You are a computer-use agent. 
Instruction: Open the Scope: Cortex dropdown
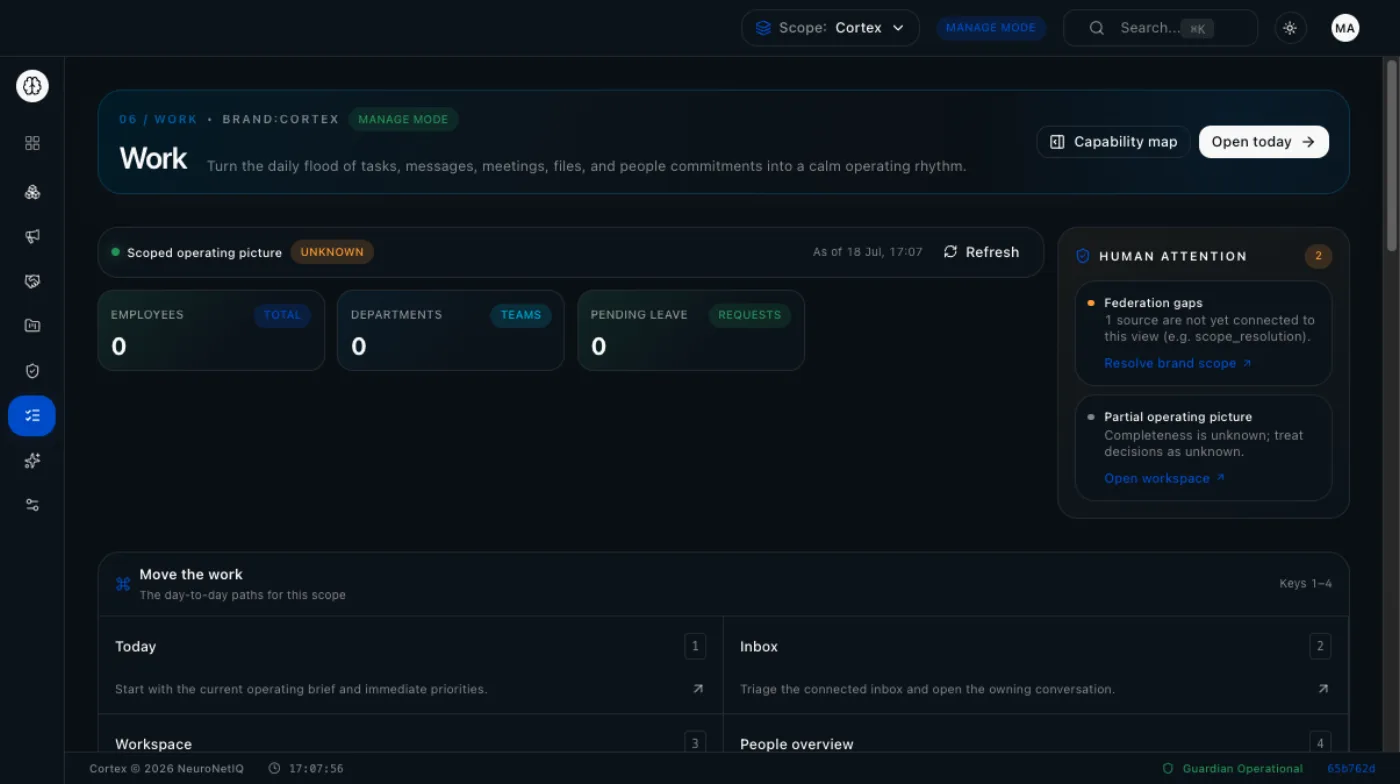coord(830,28)
